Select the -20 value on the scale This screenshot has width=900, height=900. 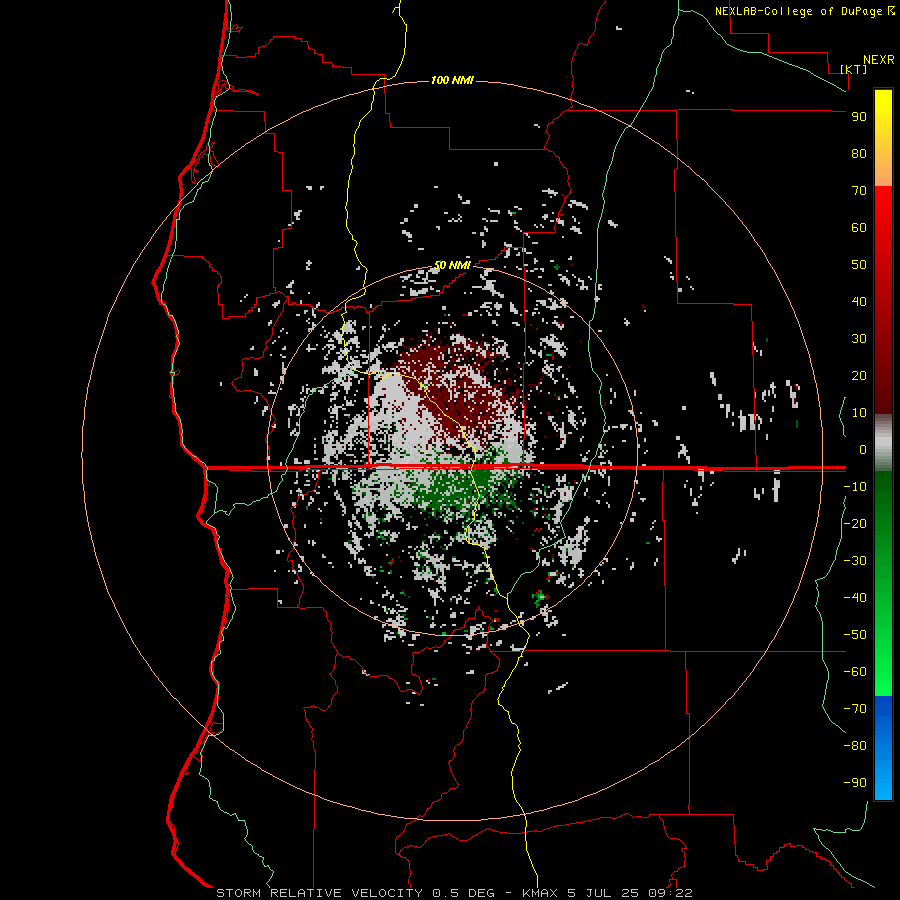(855, 524)
